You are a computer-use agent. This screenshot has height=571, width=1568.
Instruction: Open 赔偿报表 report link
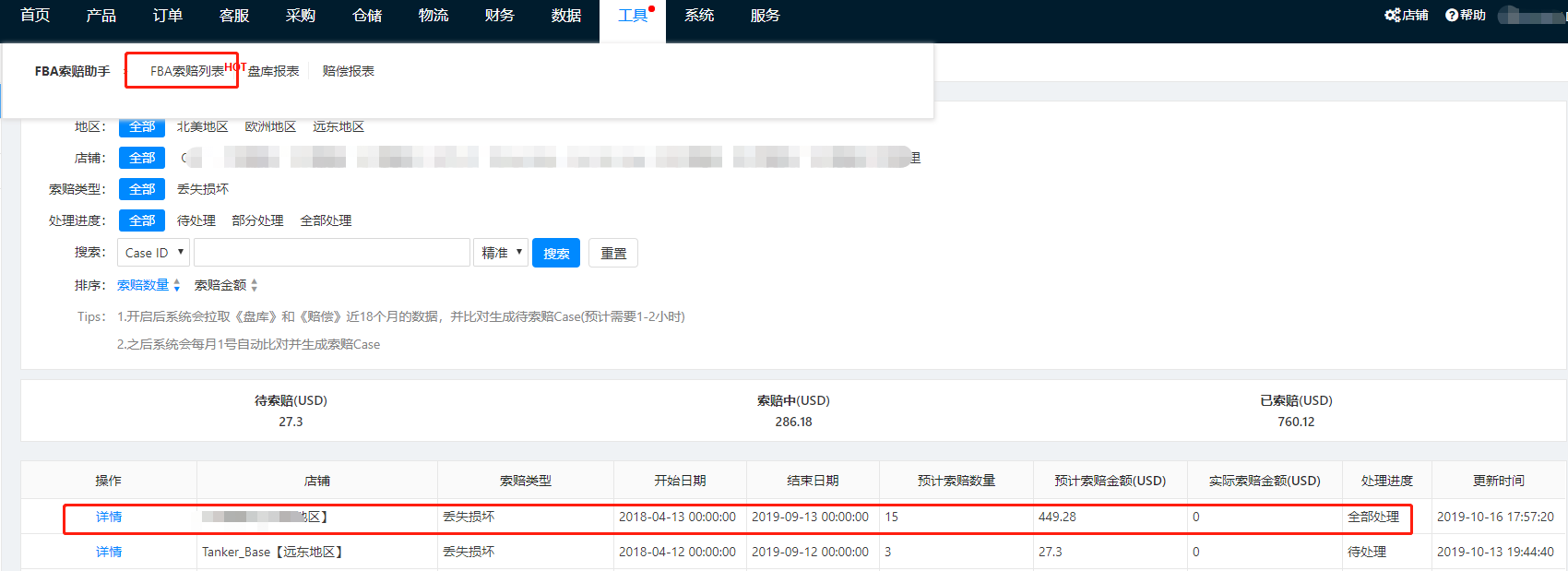point(348,71)
